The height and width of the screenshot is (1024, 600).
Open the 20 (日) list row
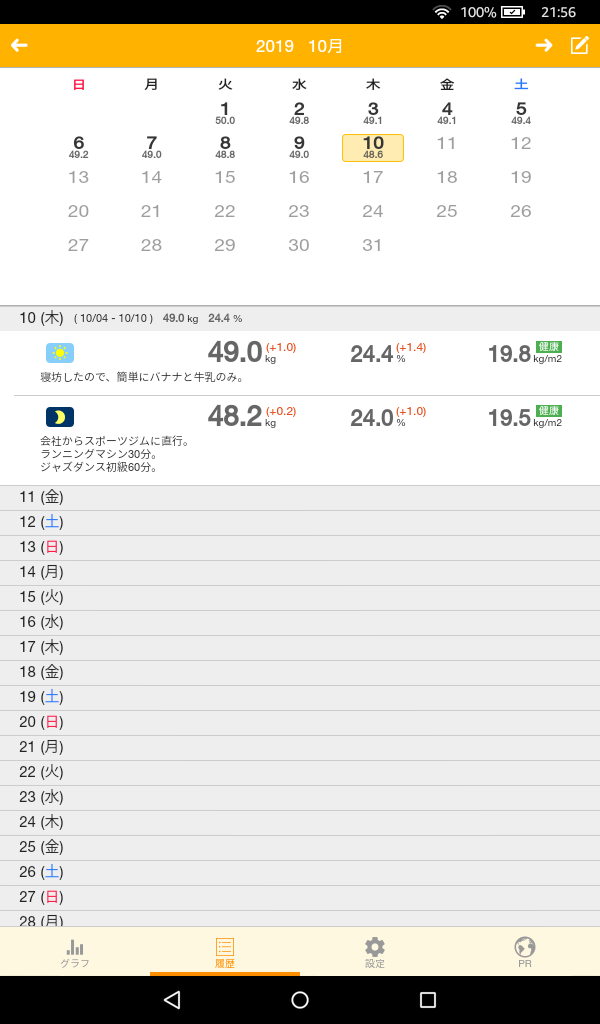tap(300, 722)
